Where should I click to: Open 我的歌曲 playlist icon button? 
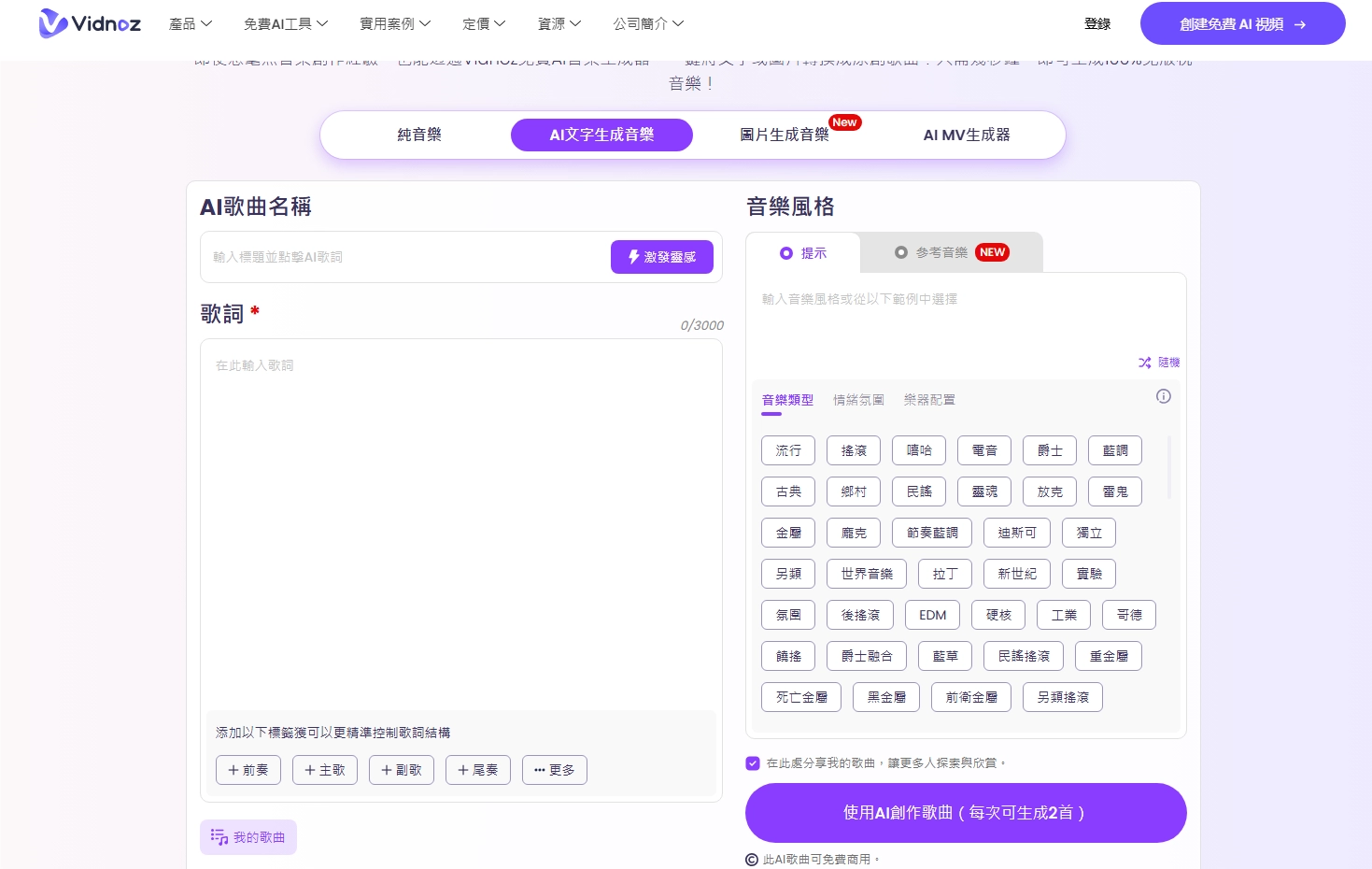[248, 837]
